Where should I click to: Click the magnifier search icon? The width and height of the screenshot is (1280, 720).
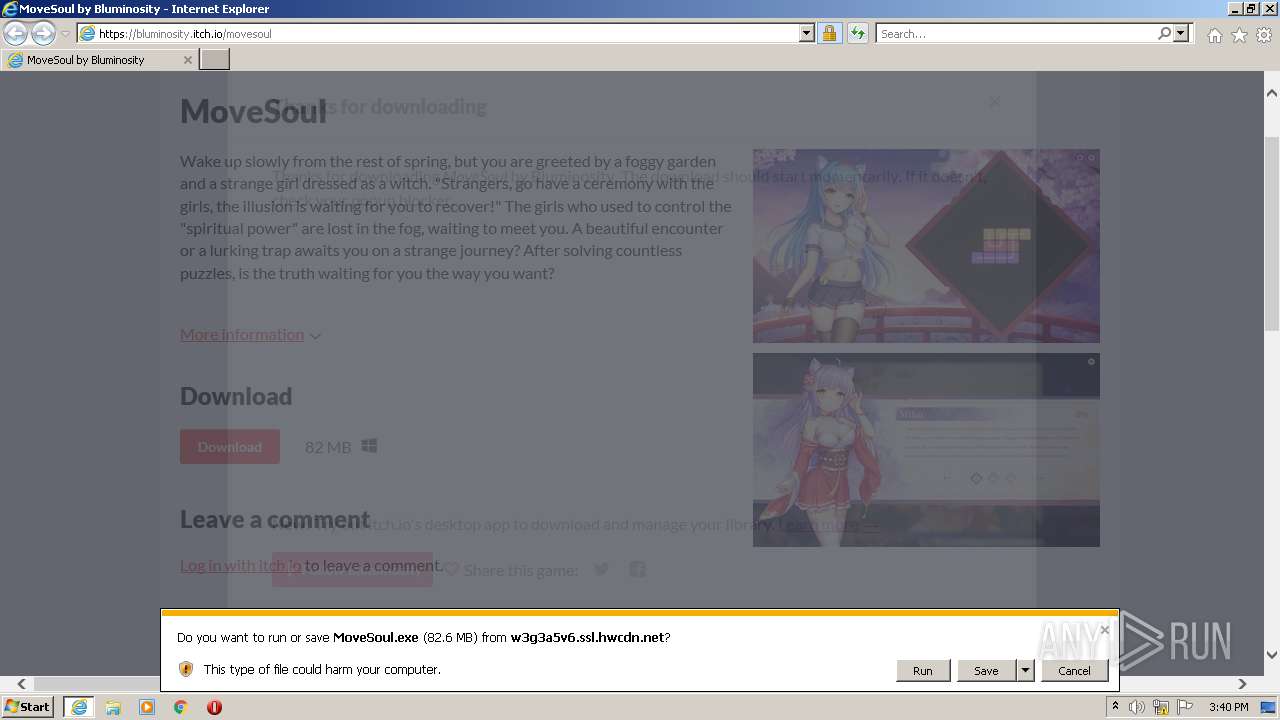point(1164,33)
